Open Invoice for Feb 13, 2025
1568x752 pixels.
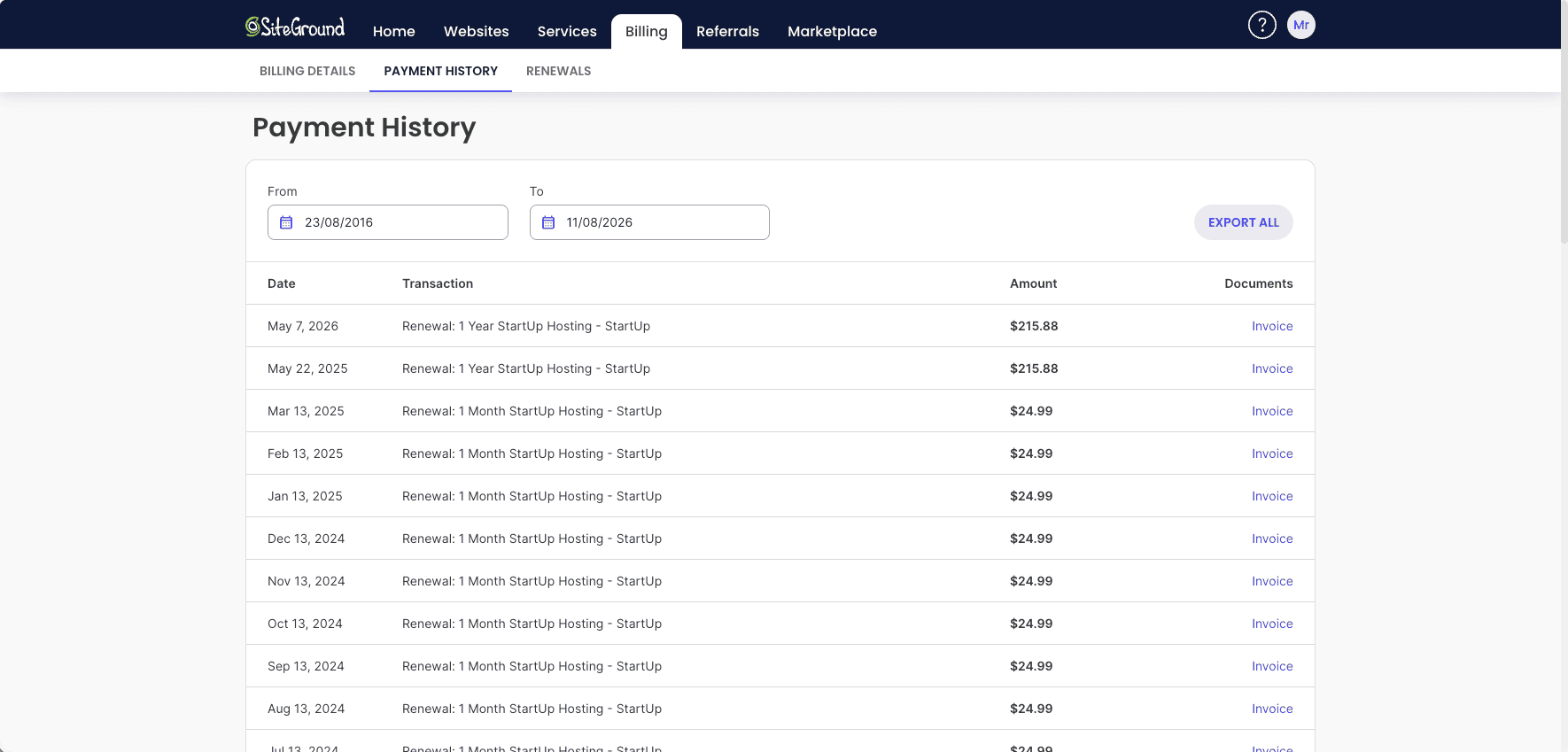coord(1272,454)
